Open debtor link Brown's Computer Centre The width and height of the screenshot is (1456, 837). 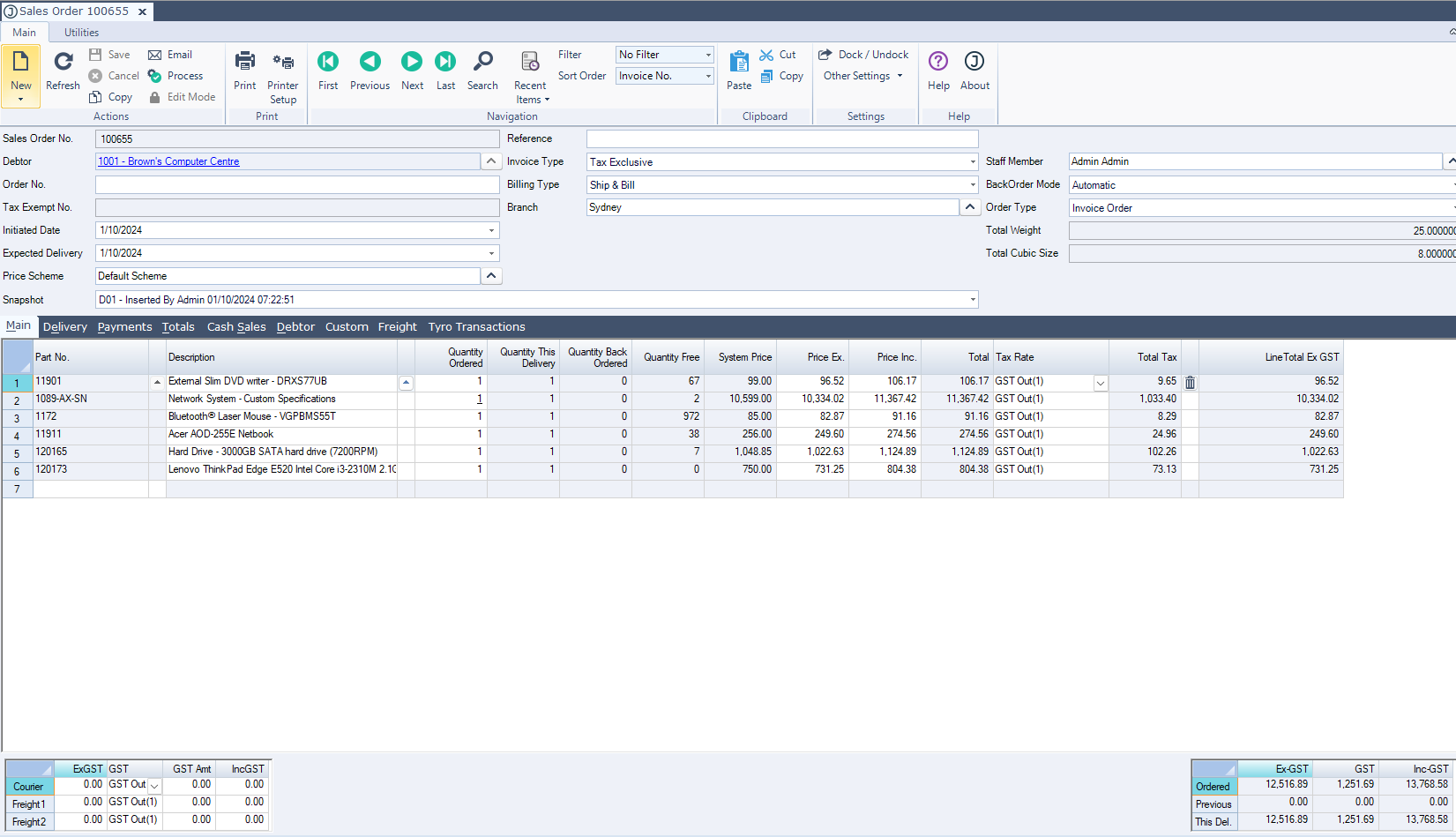pos(168,161)
